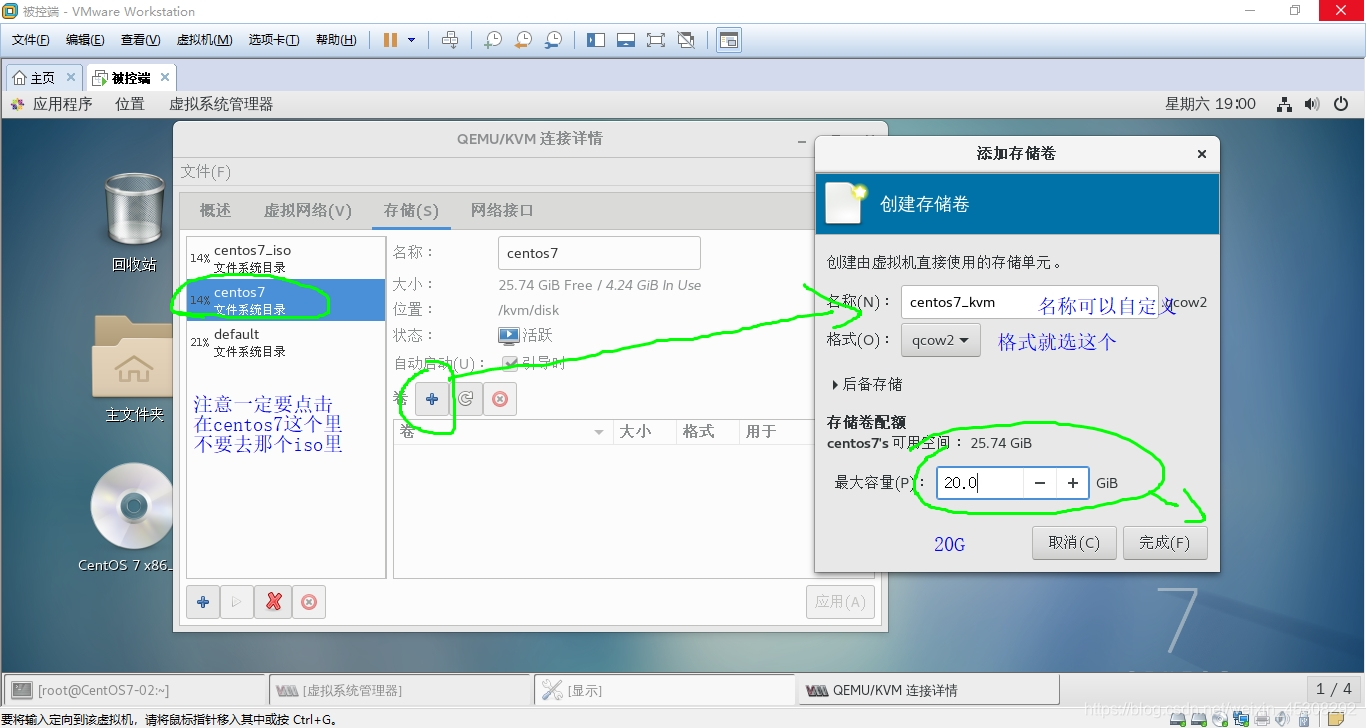Open the 格式 qcow2 dropdown

click(x=940, y=340)
